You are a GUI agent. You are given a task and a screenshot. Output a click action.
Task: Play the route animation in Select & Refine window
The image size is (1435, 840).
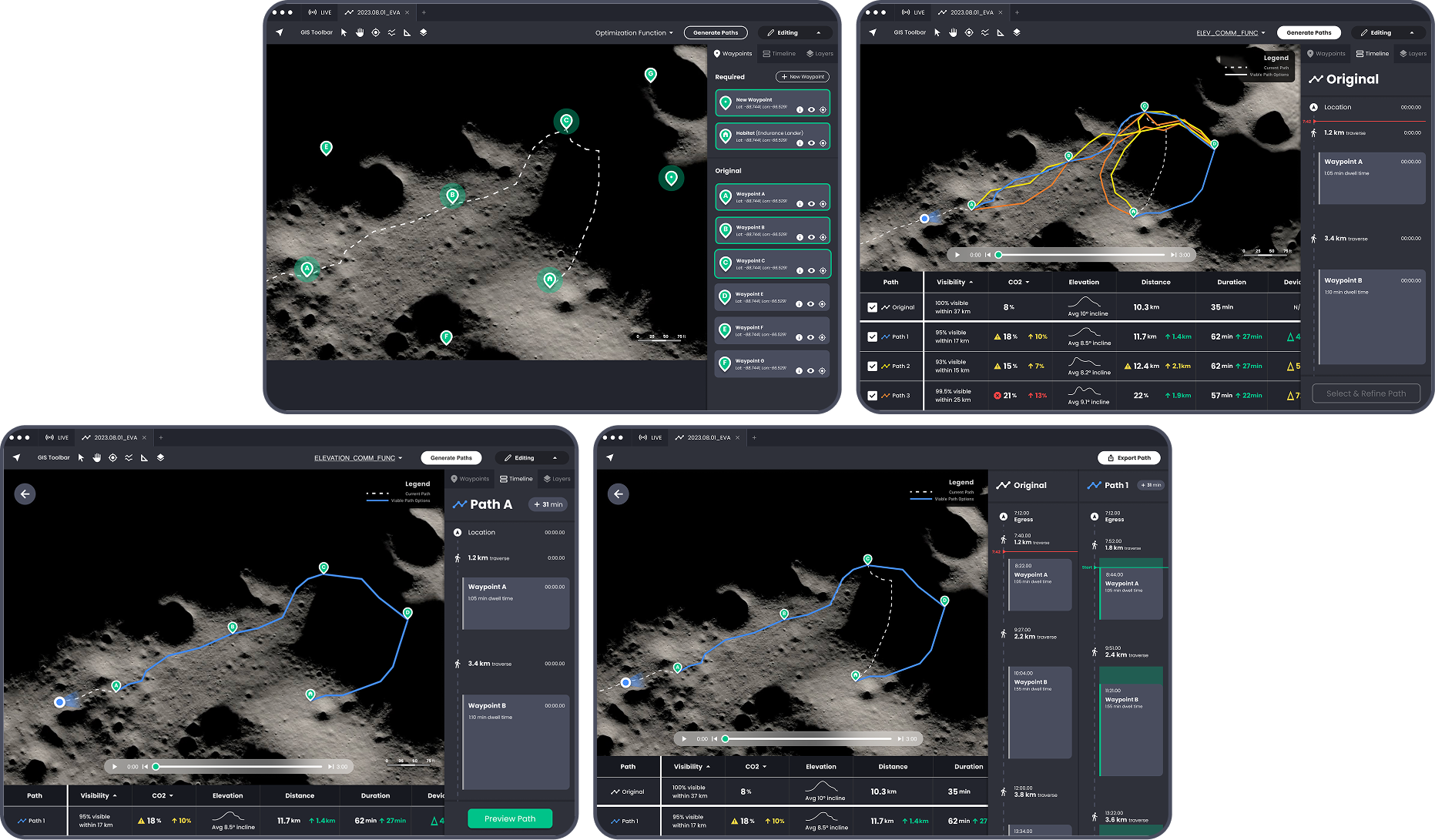[957, 255]
